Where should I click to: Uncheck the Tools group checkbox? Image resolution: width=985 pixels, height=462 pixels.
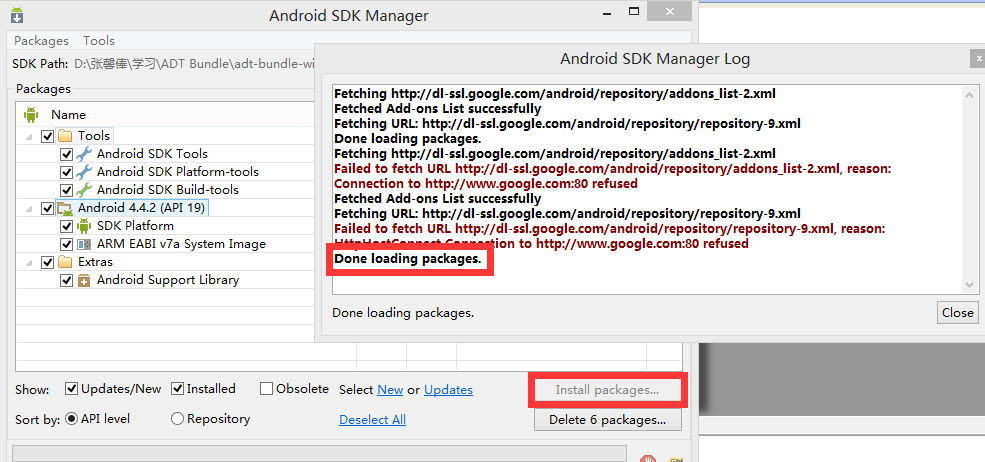tap(47, 136)
